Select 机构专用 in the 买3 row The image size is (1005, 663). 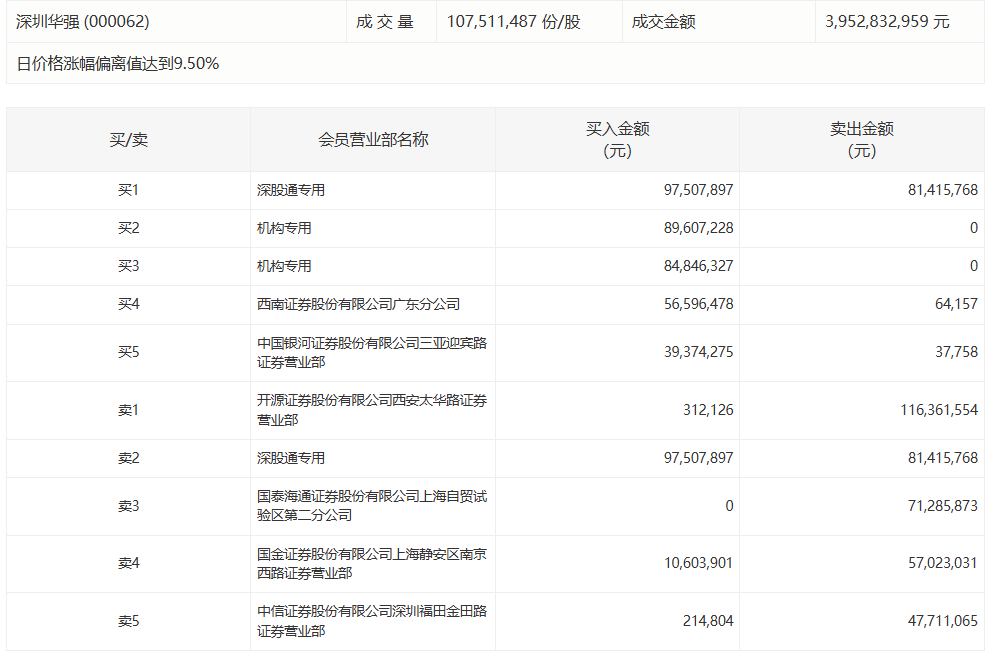point(284,266)
